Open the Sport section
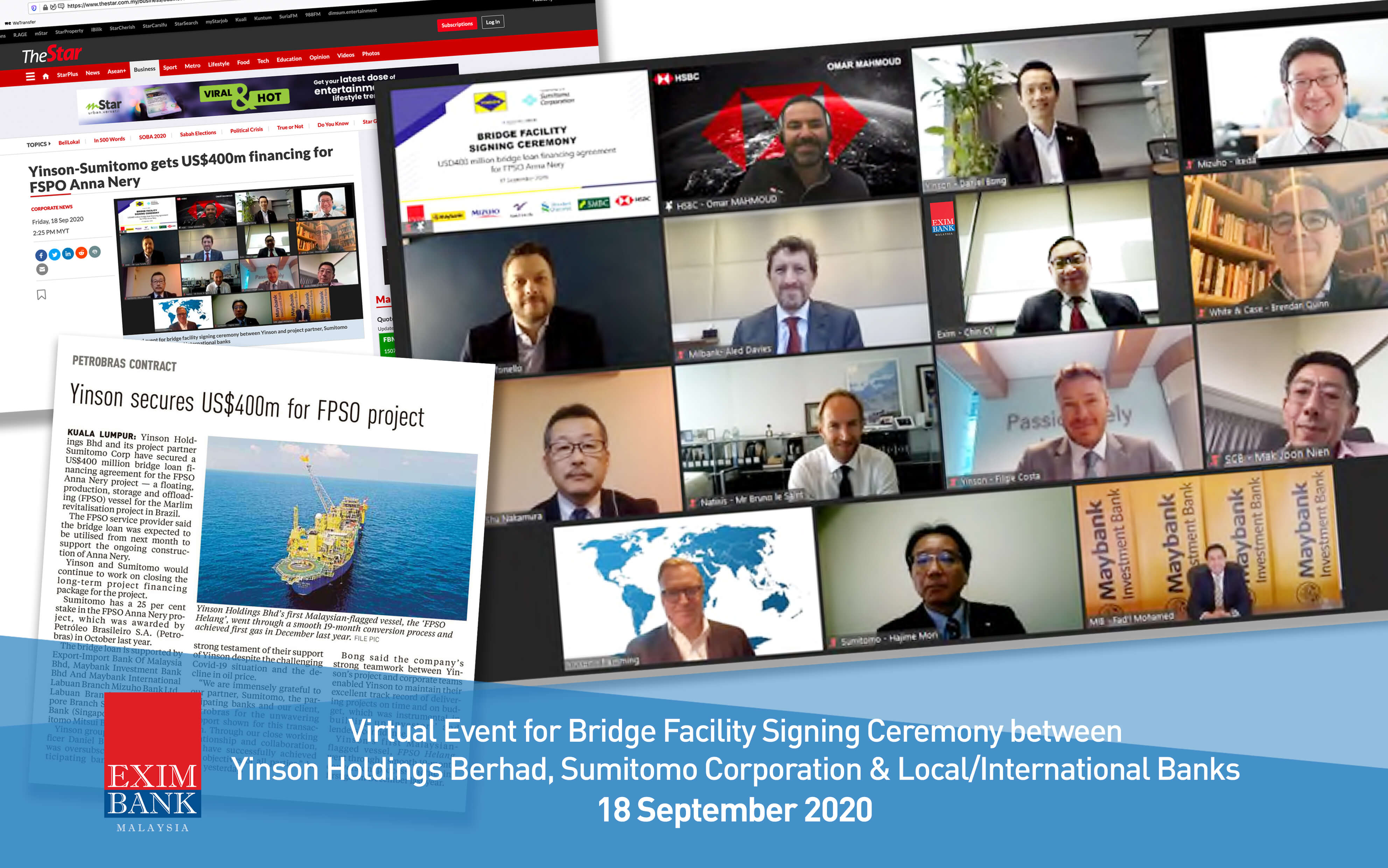The width and height of the screenshot is (1388, 868). click(170, 67)
